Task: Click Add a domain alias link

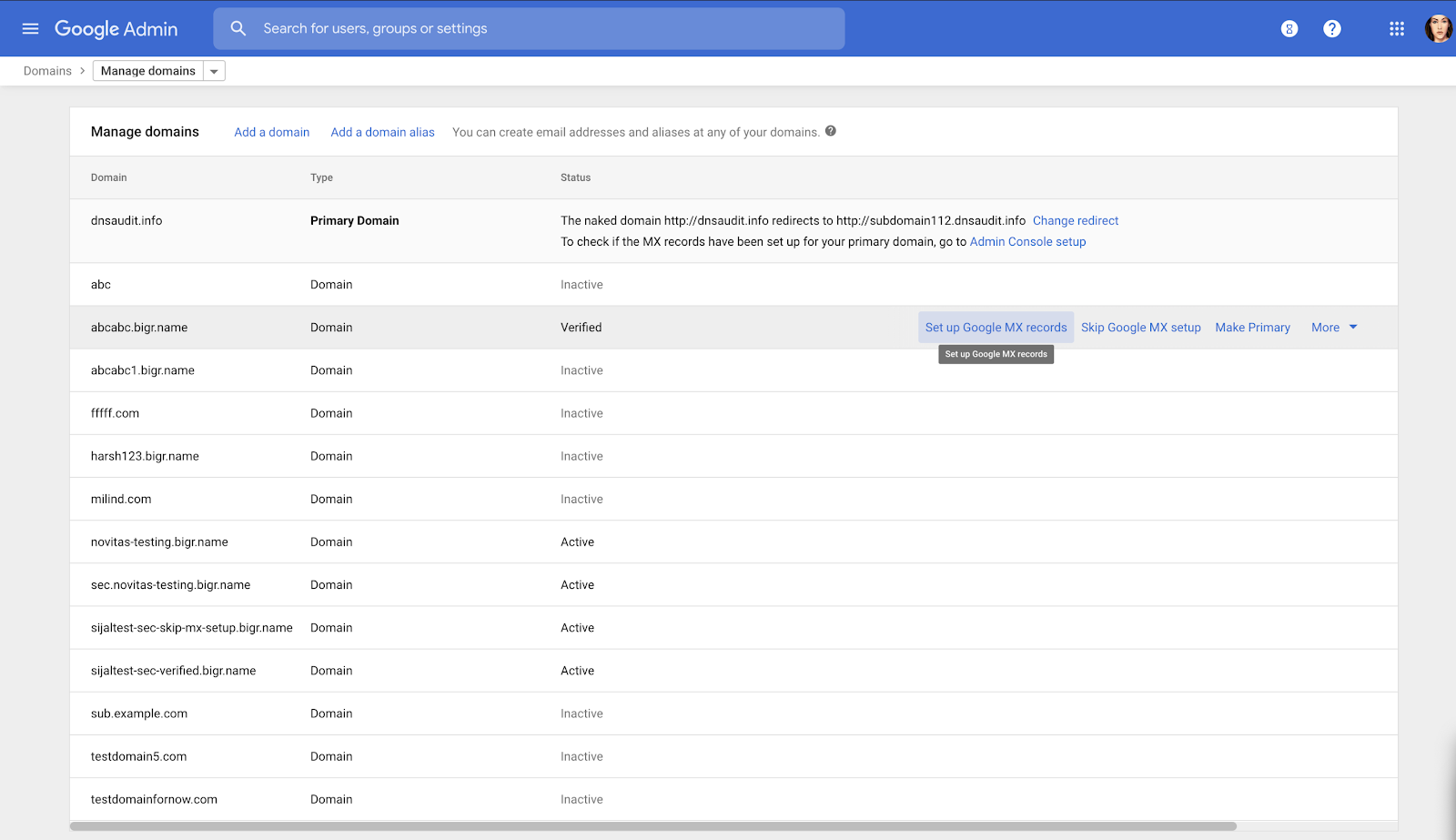Action: (382, 132)
